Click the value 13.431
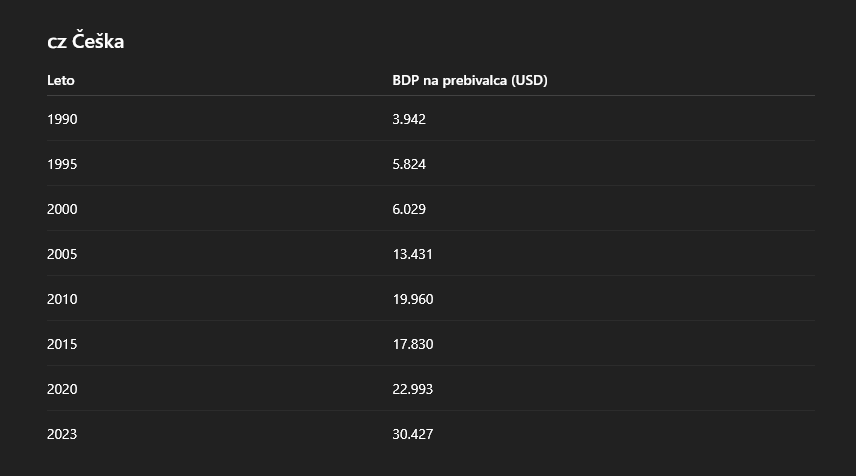This screenshot has width=856, height=476. pyautogui.click(x=413, y=254)
